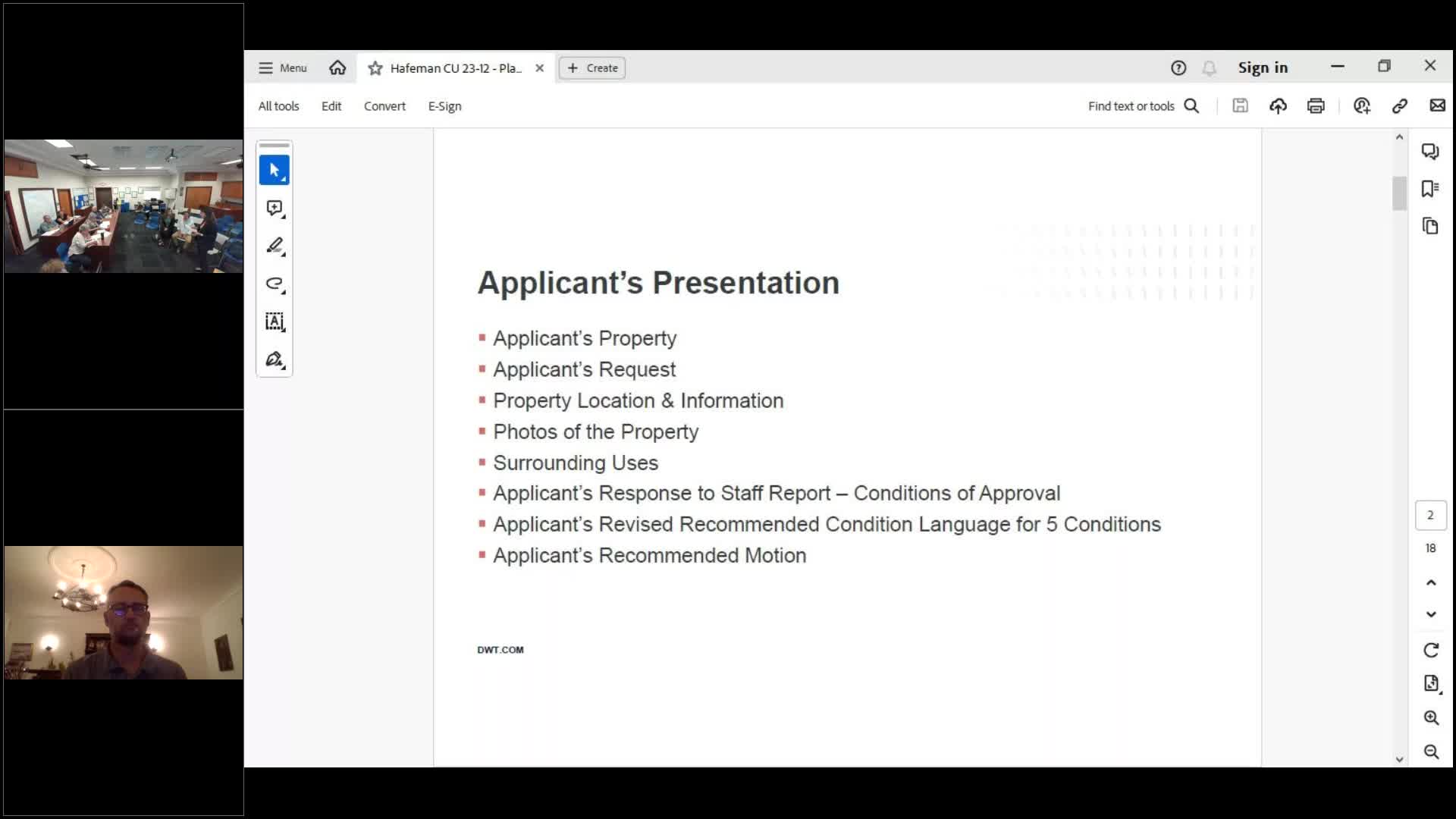Click the page number 2 field
Image resolution: width=1456 pixels, height=819 pixels.
(1430, 515)
